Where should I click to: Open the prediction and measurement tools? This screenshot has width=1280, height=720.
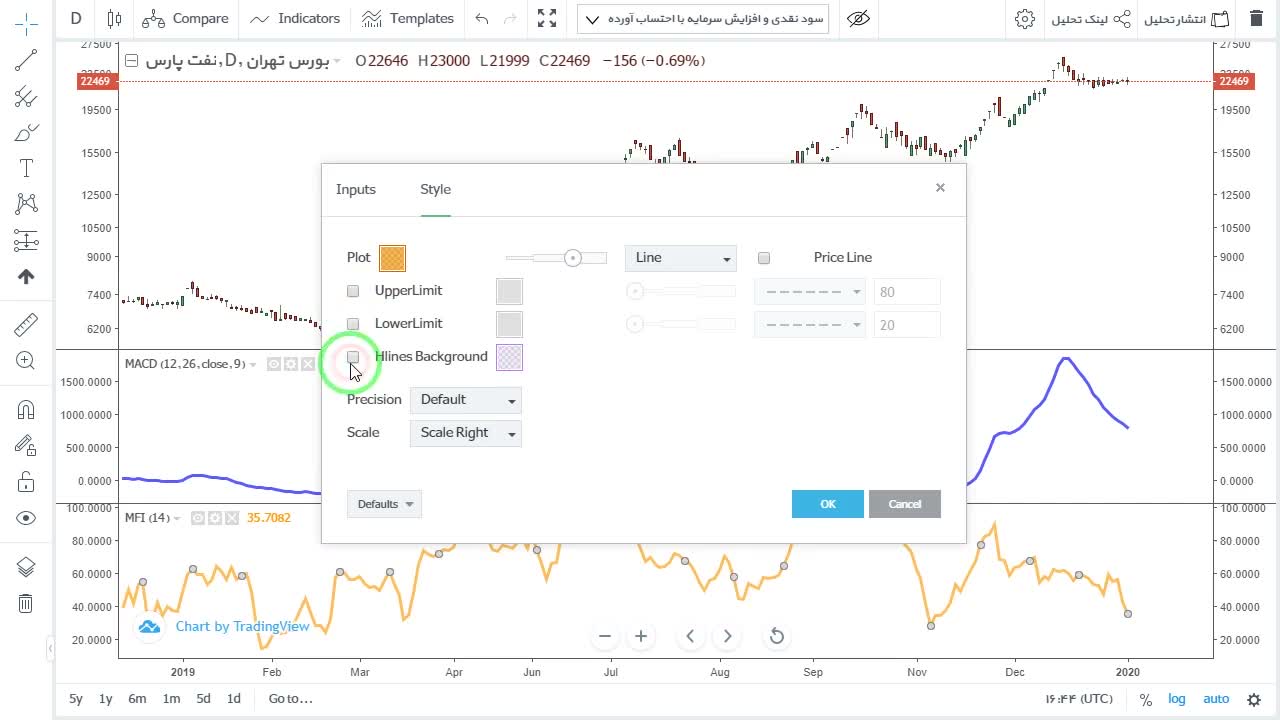point(26,240)
